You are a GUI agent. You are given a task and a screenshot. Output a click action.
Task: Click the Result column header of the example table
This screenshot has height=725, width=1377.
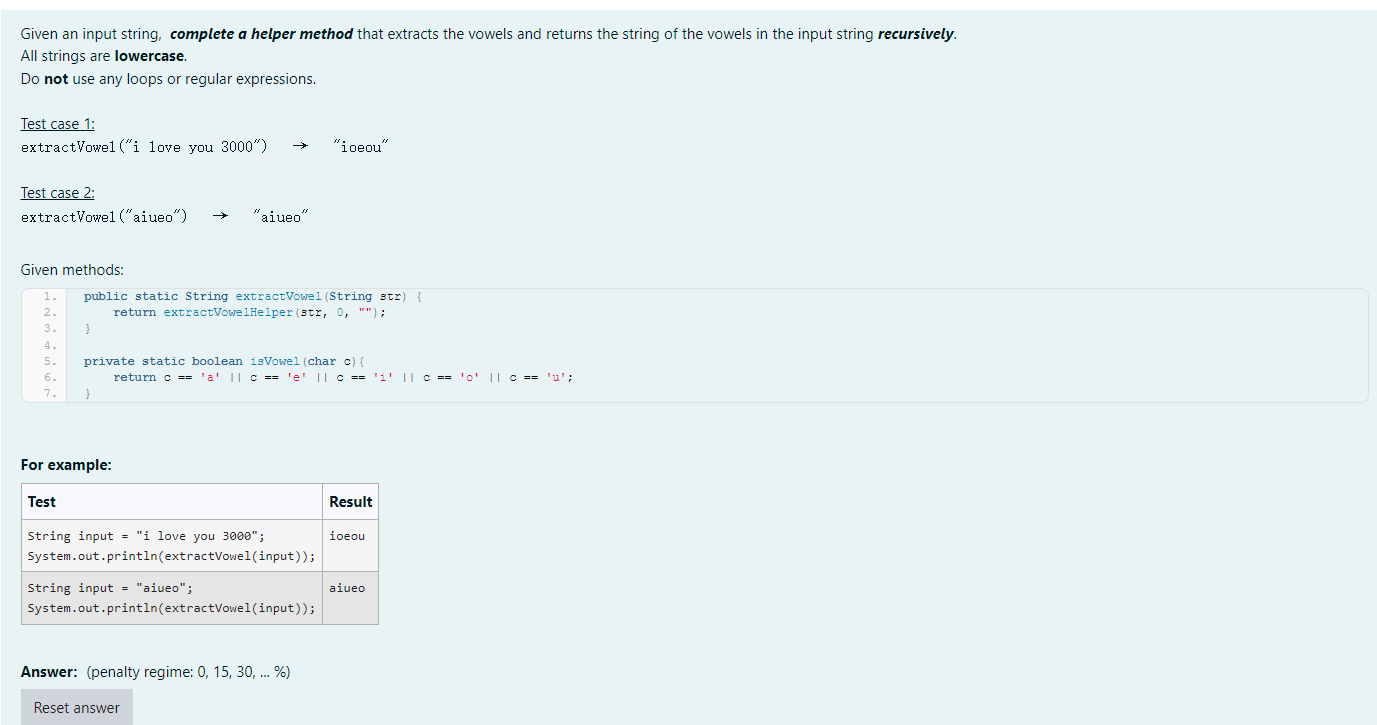(350, 501)
